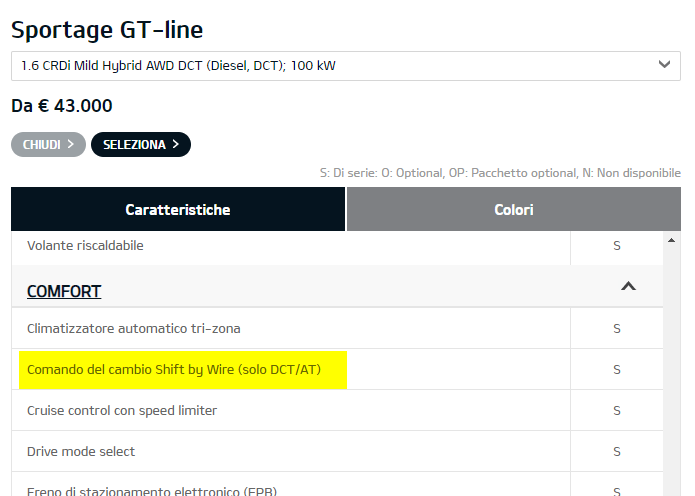Image resolution: width=695 pixels, height=496 pixels.
Task: Click the dropdown chevron arrow icon
Action: [x=664, y=64]
